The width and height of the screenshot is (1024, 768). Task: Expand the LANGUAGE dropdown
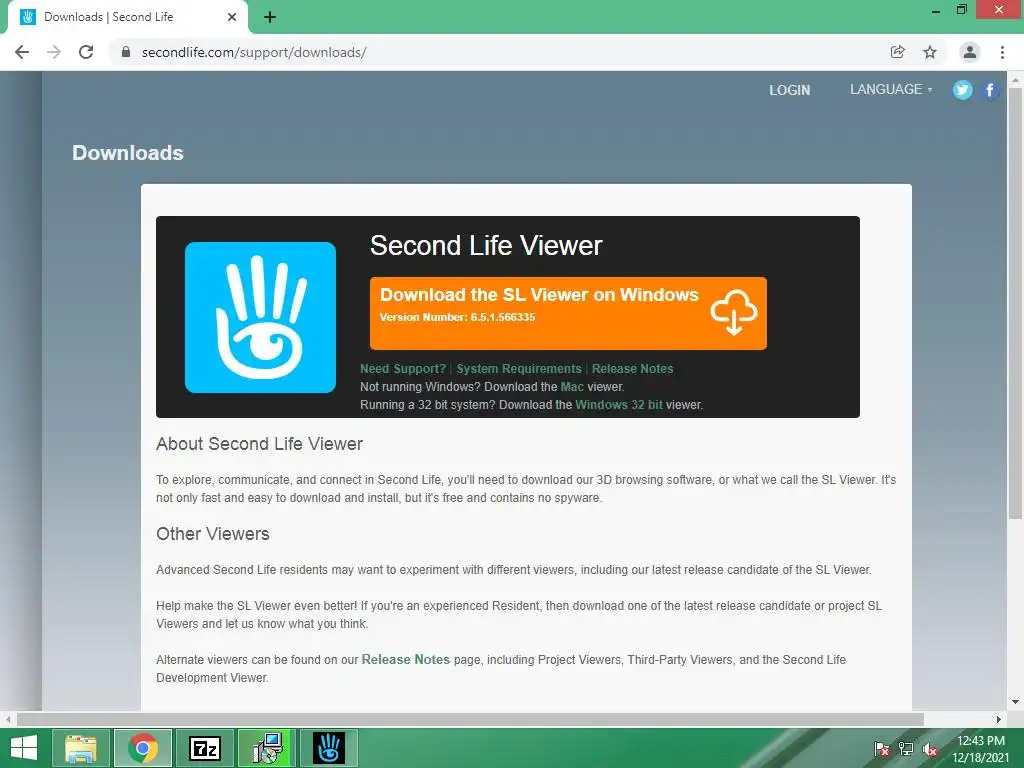pyautogui.click(x=891, y=89)
